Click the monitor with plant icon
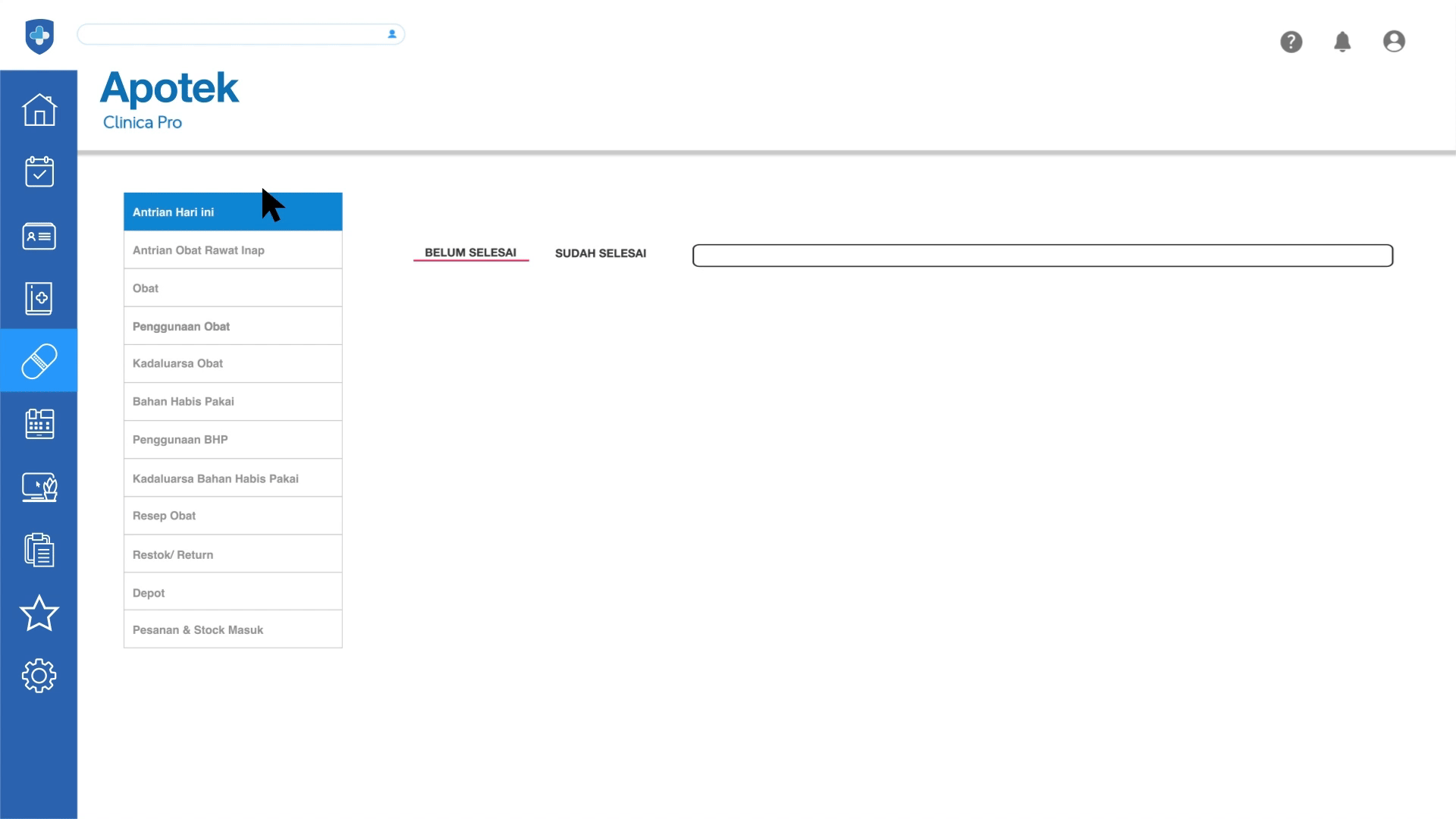Screen dimensions: 1456x819 click(x=39, y=488)
